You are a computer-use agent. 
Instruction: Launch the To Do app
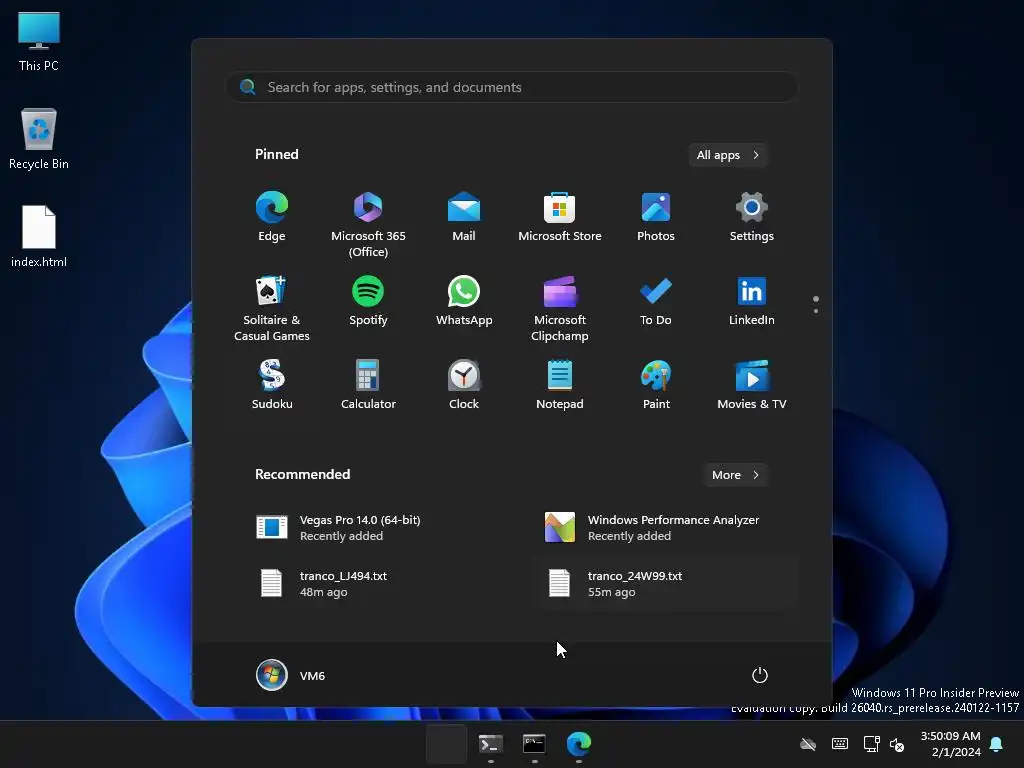[x=656, y=301]
